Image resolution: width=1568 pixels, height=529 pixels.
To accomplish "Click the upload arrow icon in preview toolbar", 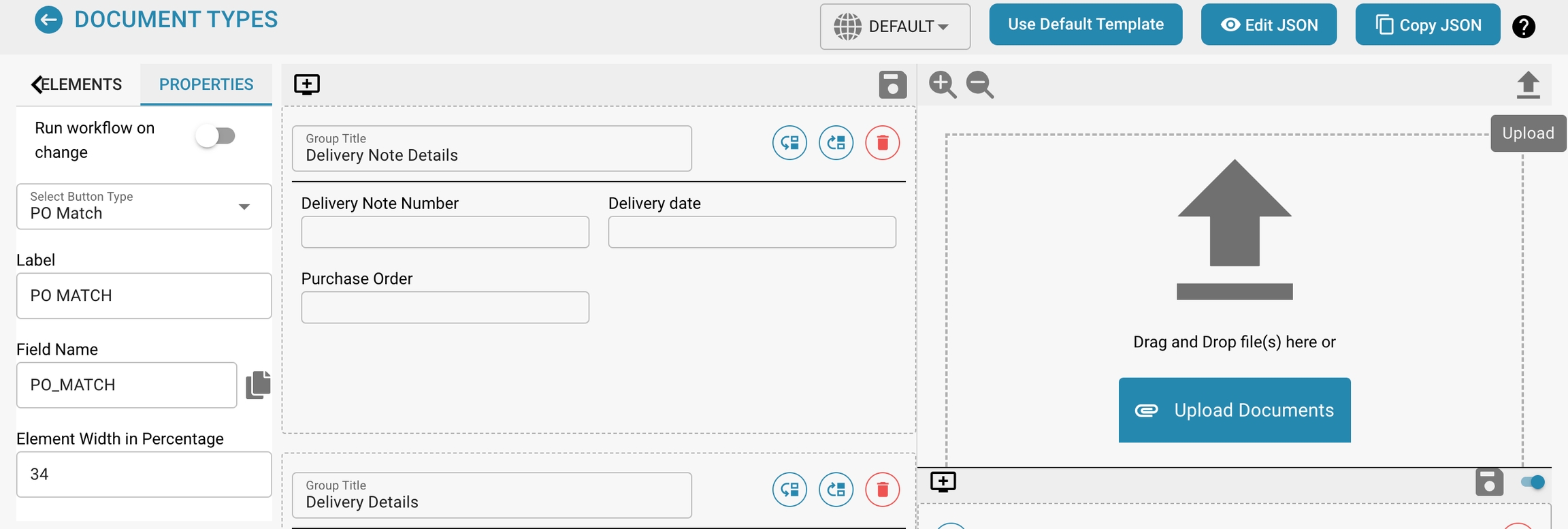I will tap(1528, 85).
